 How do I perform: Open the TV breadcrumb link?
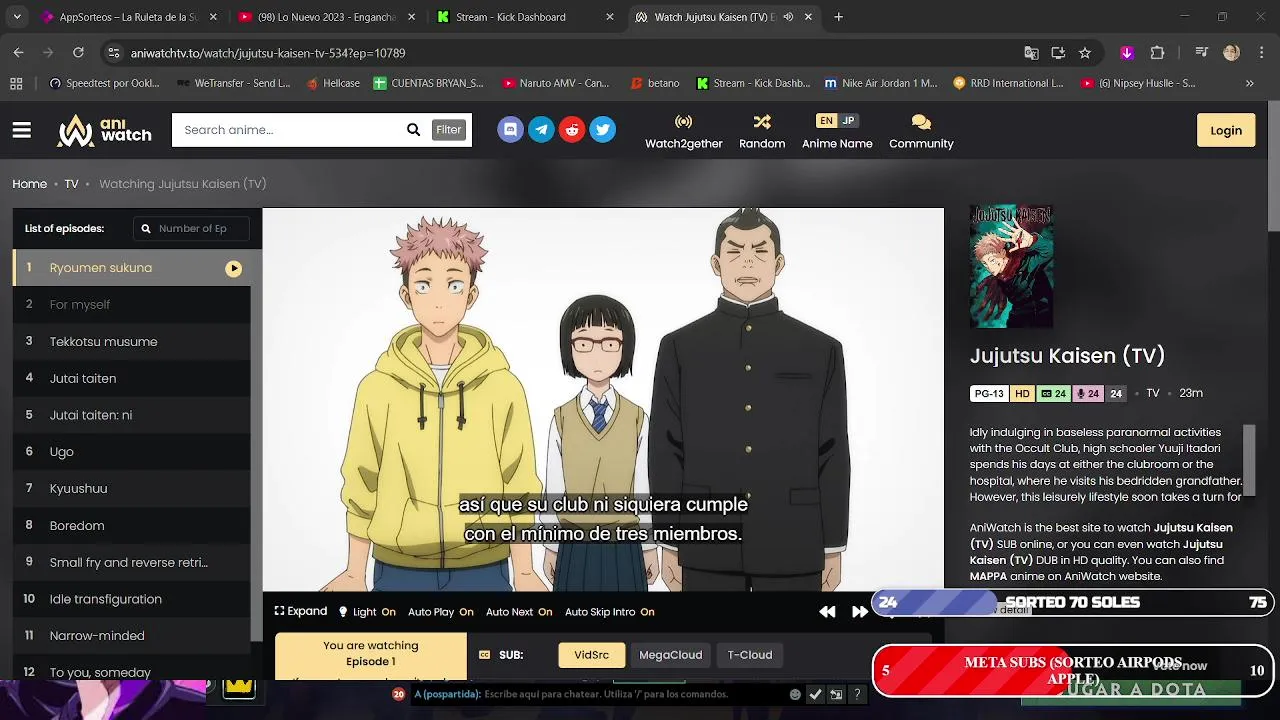click(x=71, y=184)
